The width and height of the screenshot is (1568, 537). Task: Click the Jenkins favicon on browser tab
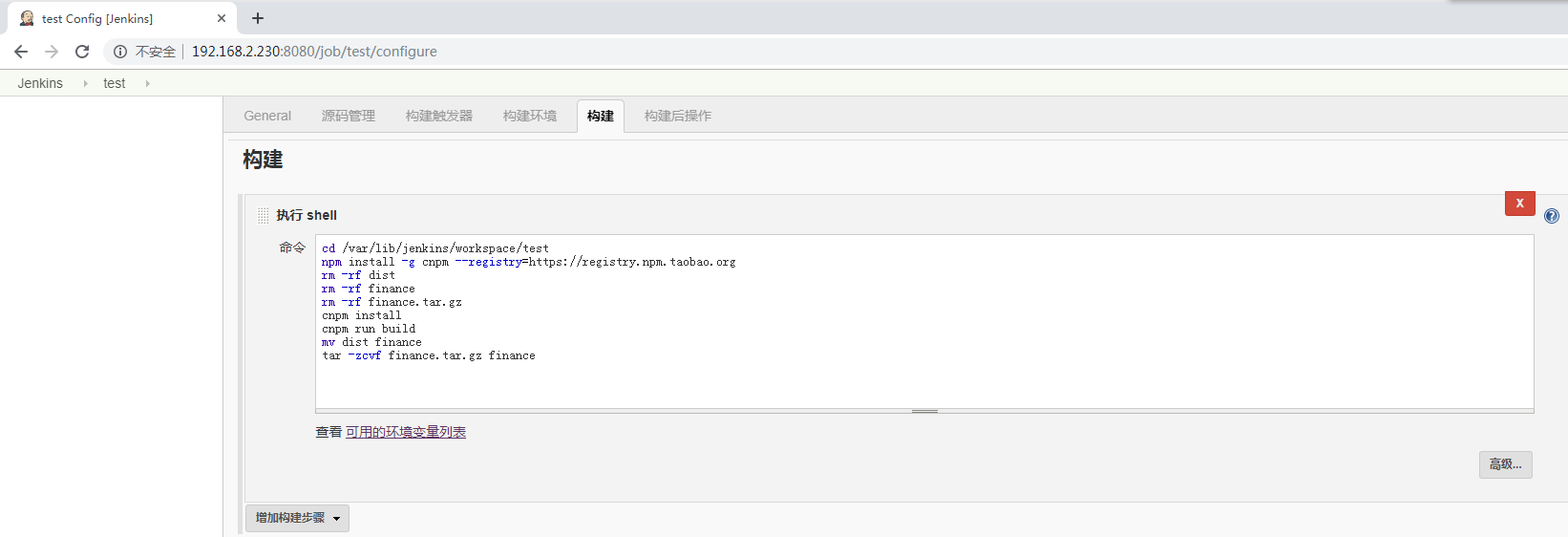[27, 18]
